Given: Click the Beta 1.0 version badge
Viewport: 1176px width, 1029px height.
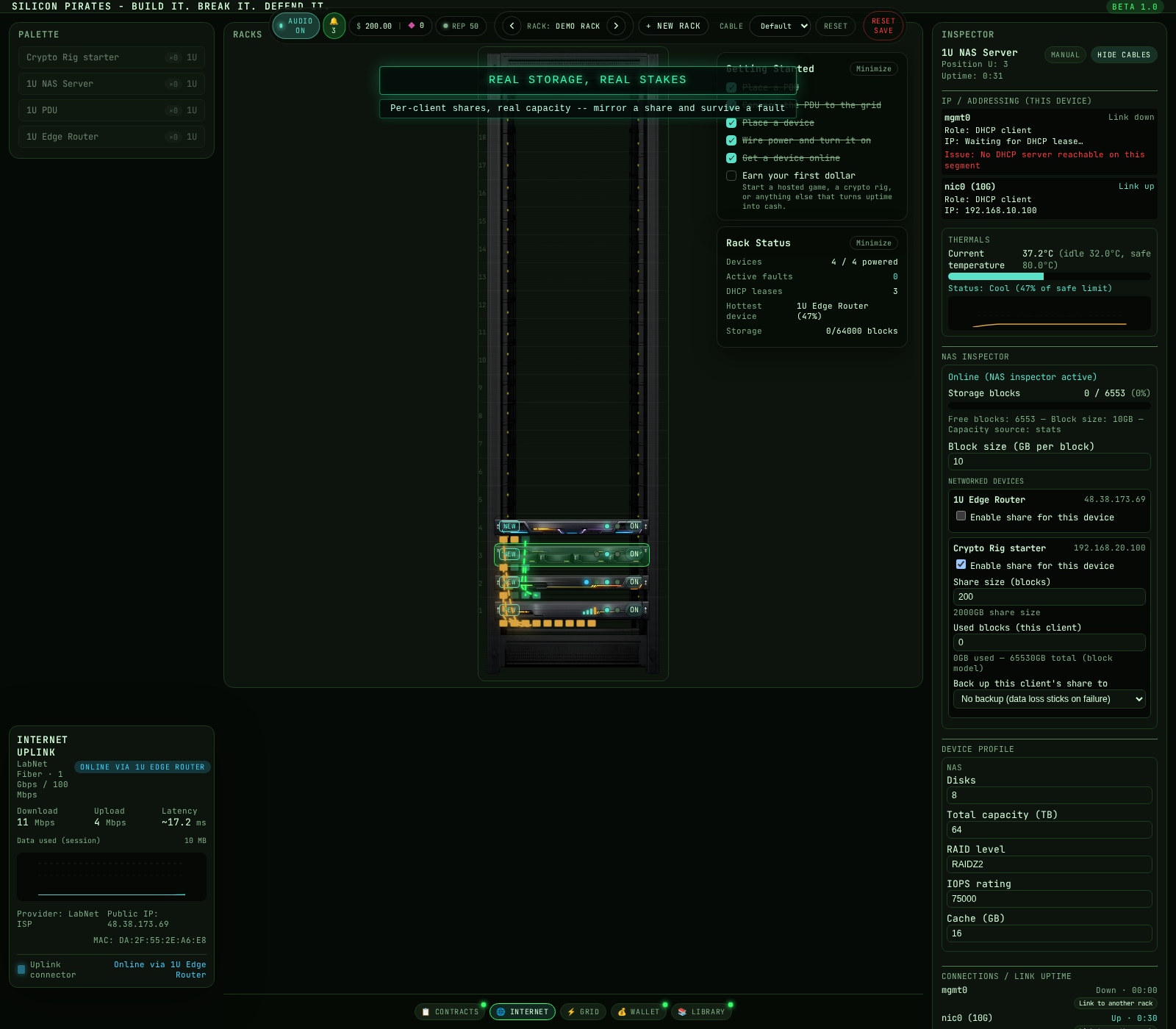Looking at the screenshot, I should pos(1135,7).
